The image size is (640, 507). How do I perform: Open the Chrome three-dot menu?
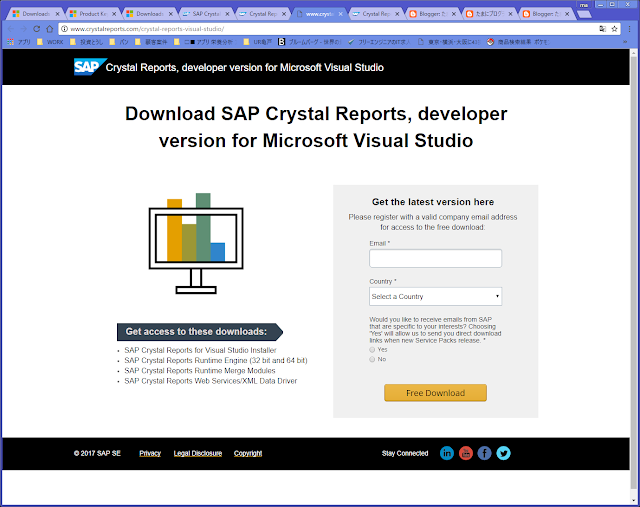point(630,29)
